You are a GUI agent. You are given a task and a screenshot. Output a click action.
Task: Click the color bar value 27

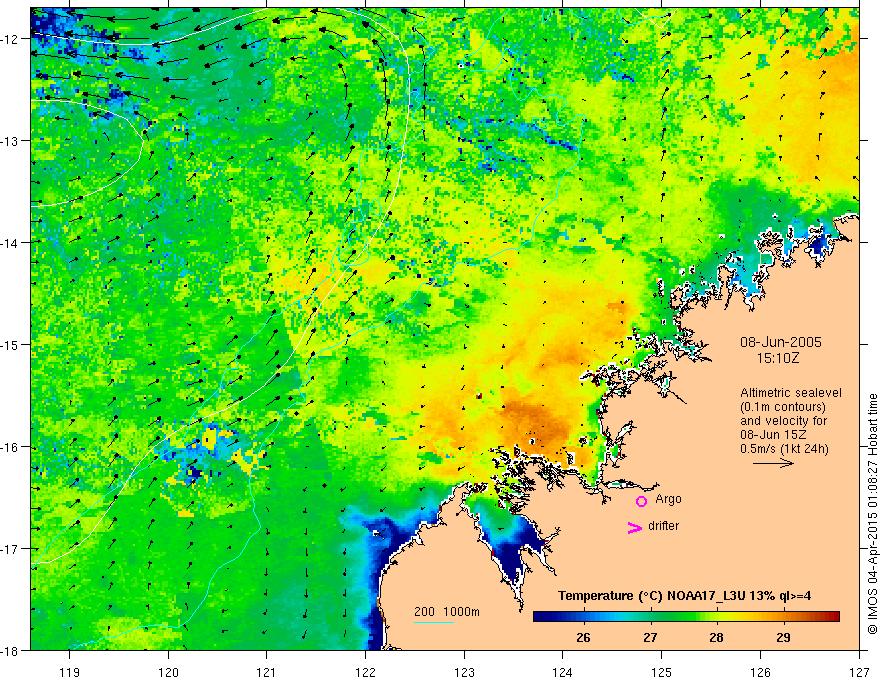650,637
